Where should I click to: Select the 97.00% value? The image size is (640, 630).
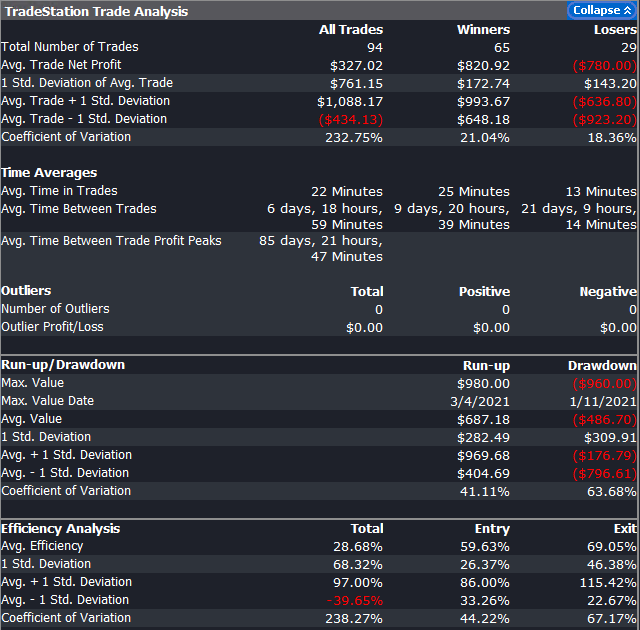click(358, 582)
